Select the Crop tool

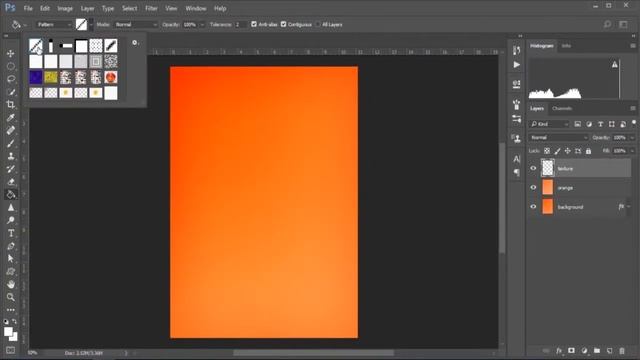coord(11,104)
